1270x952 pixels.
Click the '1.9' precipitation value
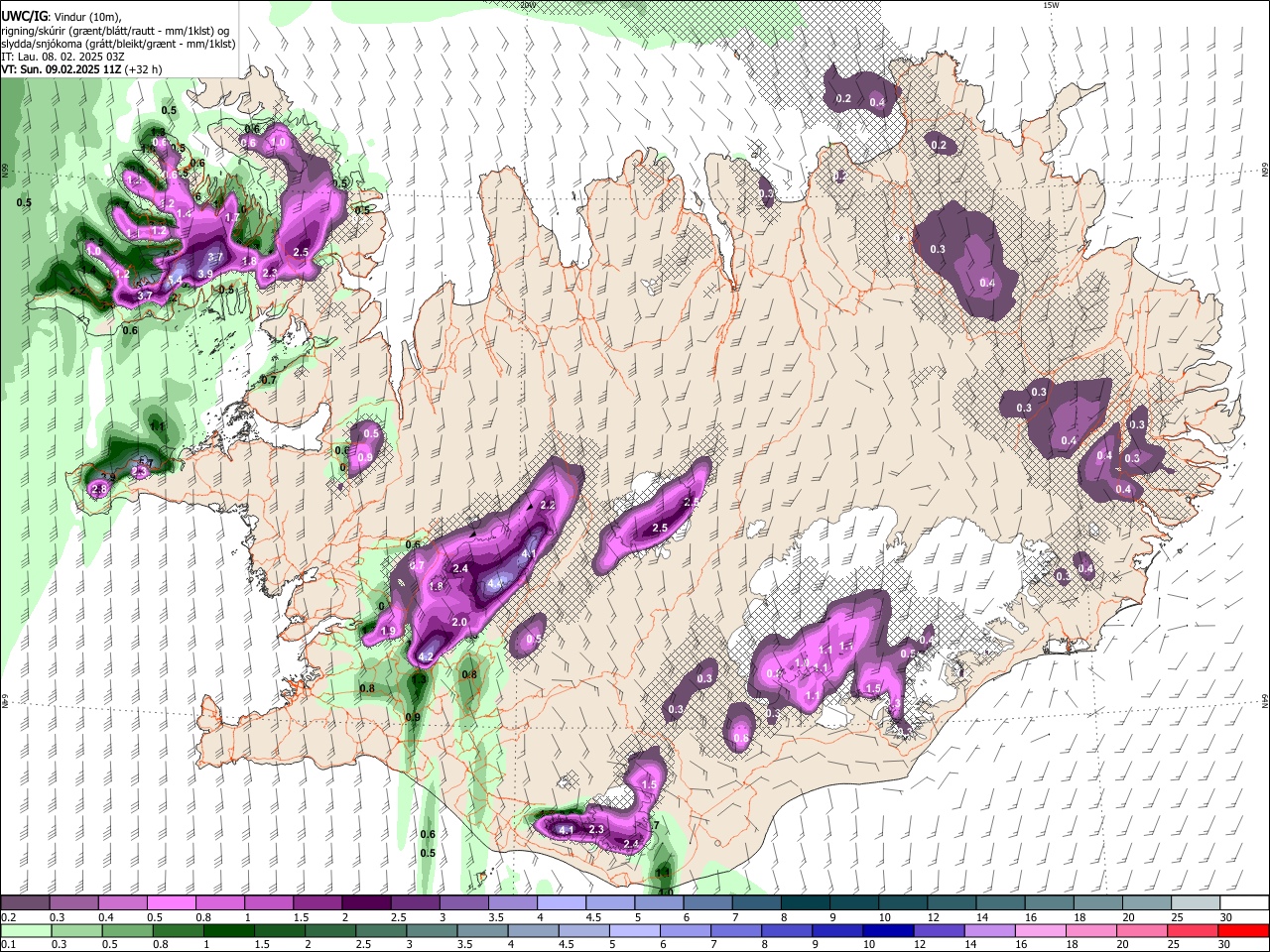point(389,631)
